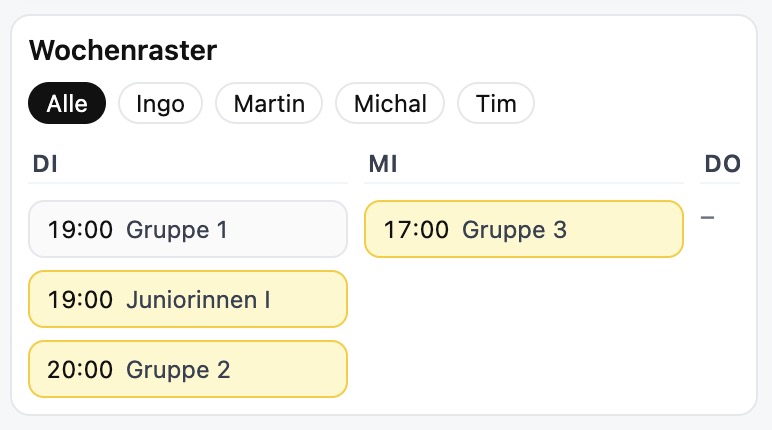Screen dimensions: 772x430
Task: Click the 20:00 time on Gruppe 2
Action: [81, 370]
